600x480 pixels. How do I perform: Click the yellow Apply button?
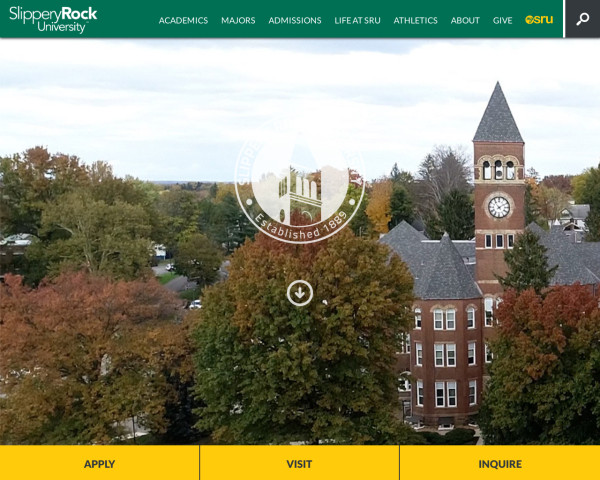point(99,463)
